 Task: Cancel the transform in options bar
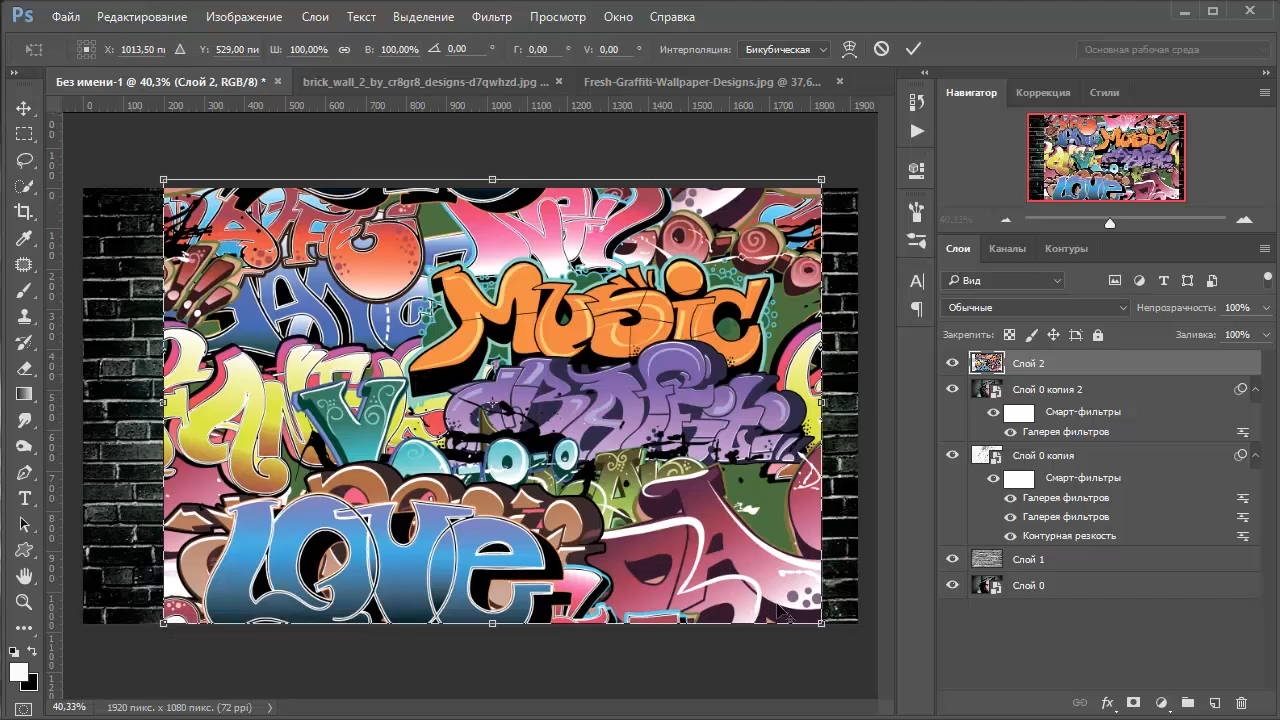[x=881, y=49]
